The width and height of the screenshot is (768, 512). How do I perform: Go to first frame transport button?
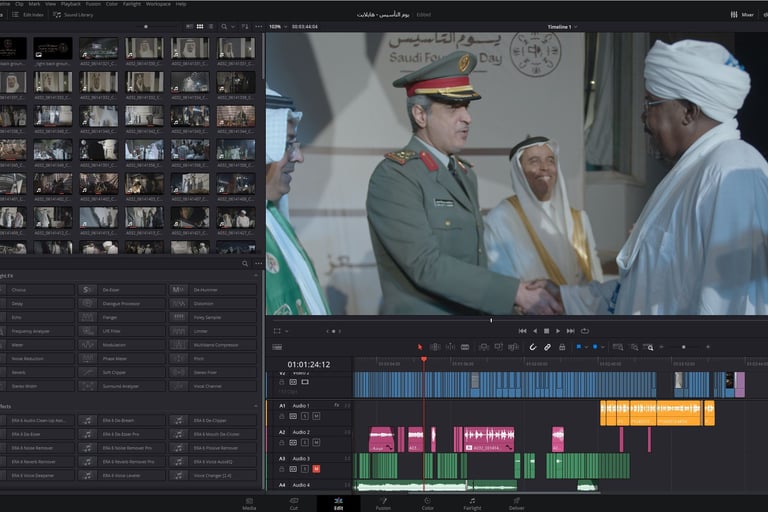(523, 331)
